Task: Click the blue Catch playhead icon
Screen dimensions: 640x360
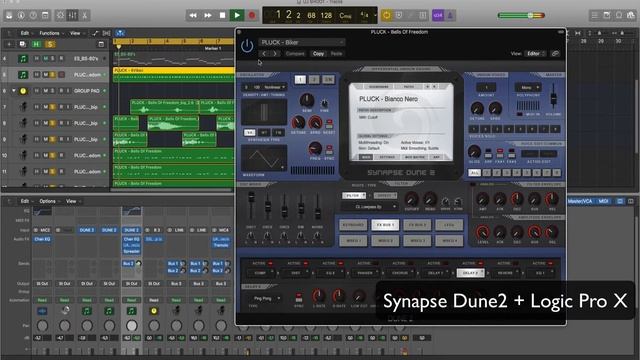Action: [120, 33]
